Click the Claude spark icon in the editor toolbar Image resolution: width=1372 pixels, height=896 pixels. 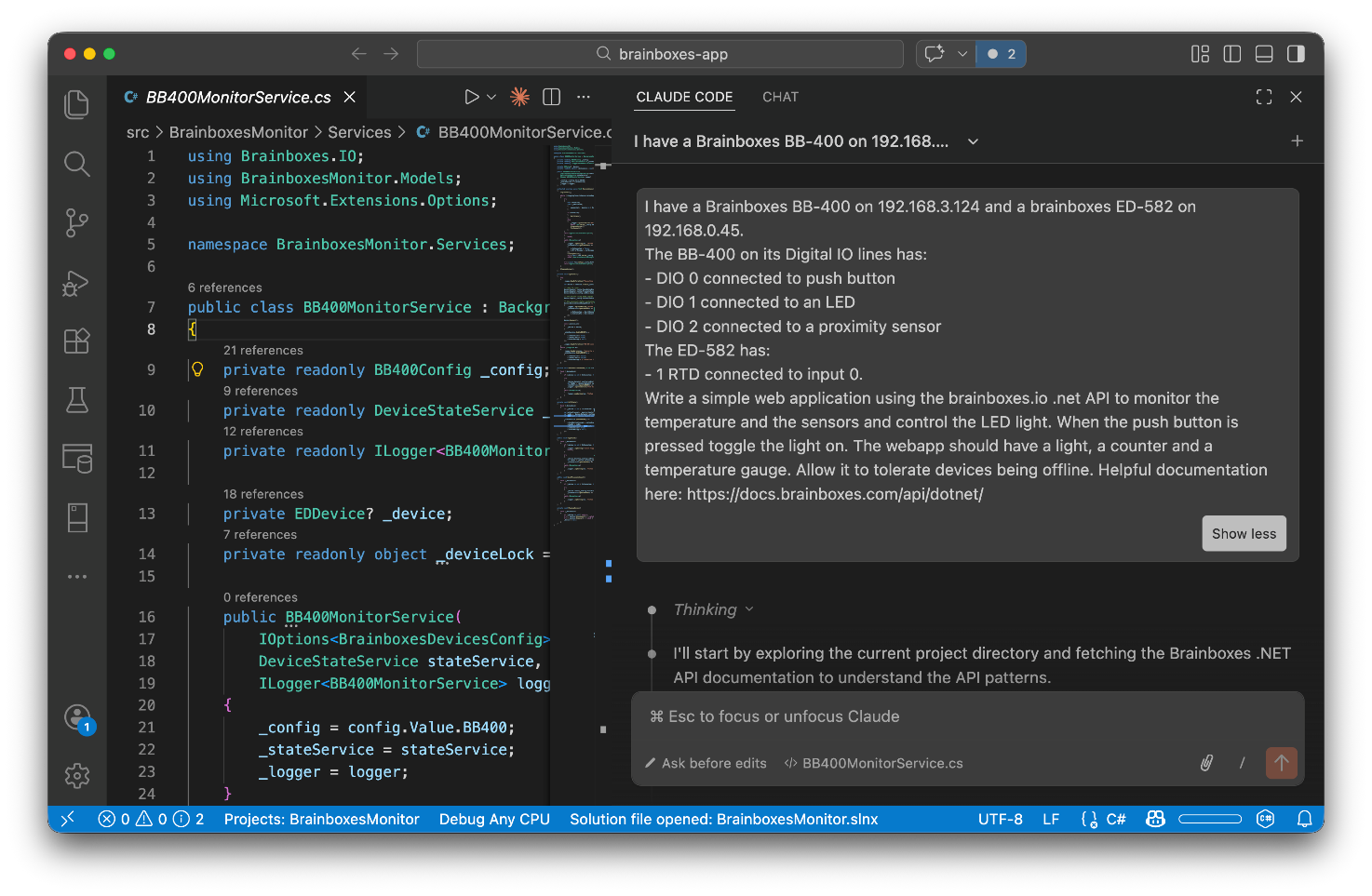[x=518, y=96]
